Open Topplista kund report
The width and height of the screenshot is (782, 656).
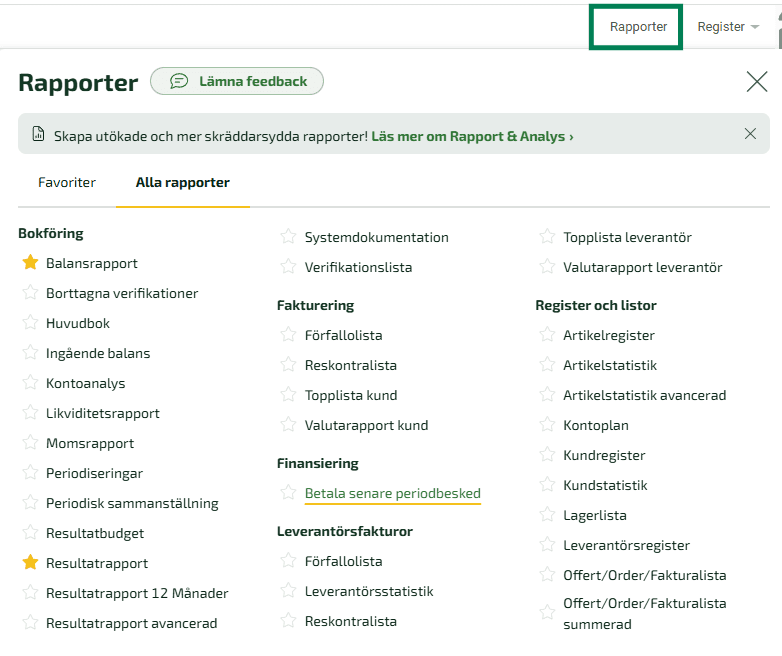[351, 396]
